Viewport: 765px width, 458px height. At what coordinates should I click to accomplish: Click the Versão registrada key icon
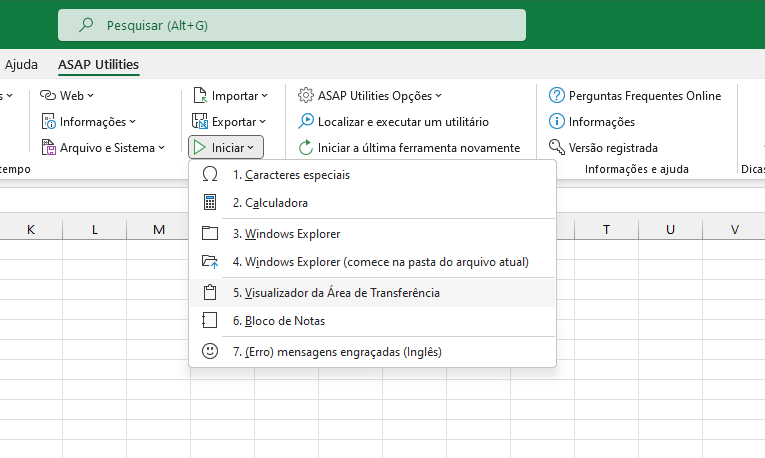557,147
